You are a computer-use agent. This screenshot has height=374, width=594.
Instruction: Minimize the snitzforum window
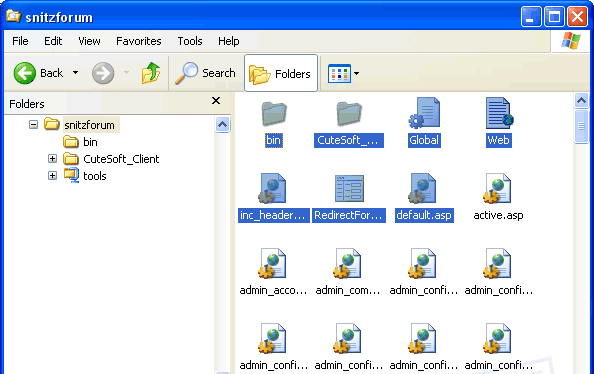[531, 16]
